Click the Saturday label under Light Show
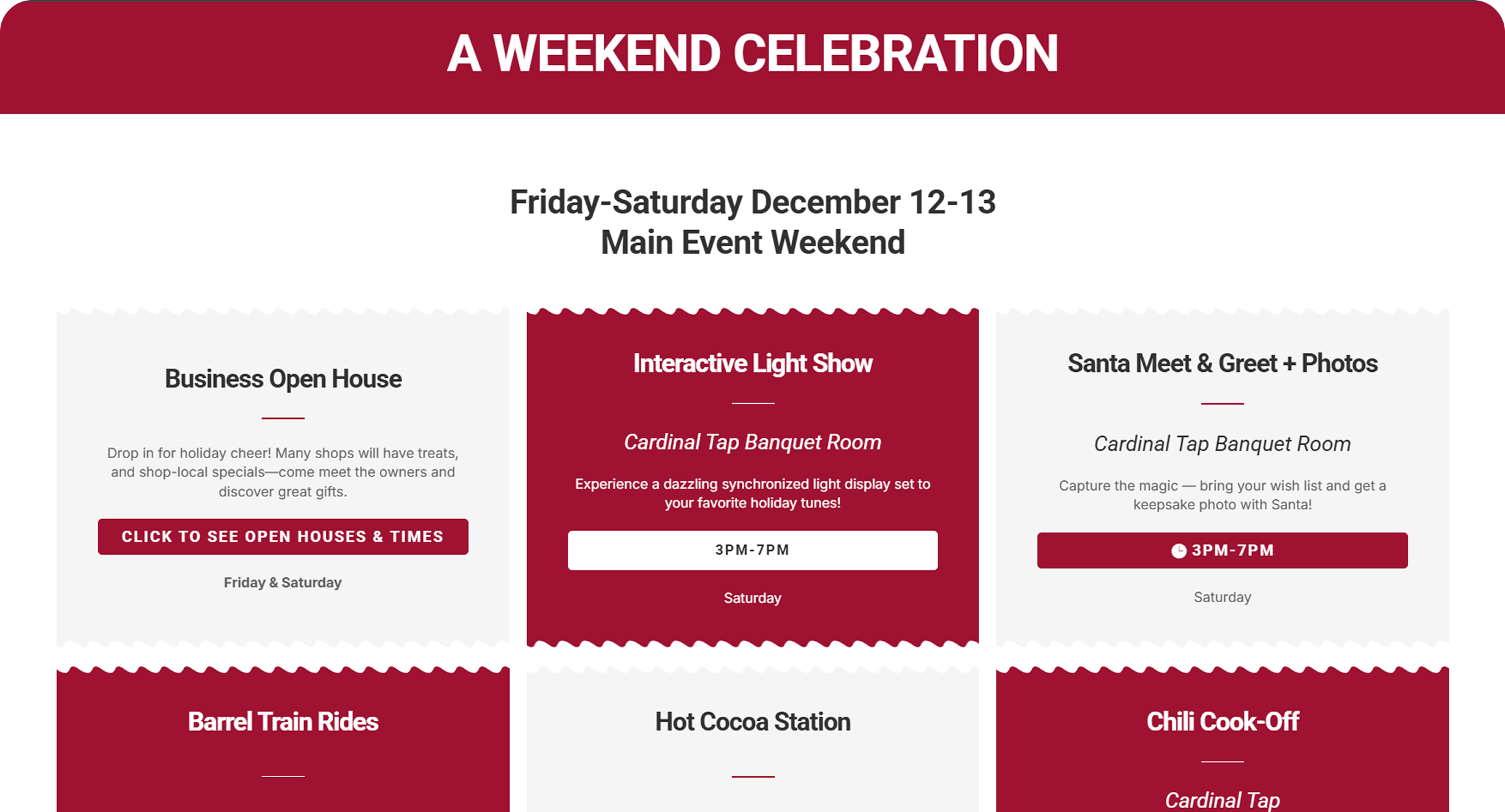The image size is (1505, 812). pyautogui.click(x=752, y=598)
